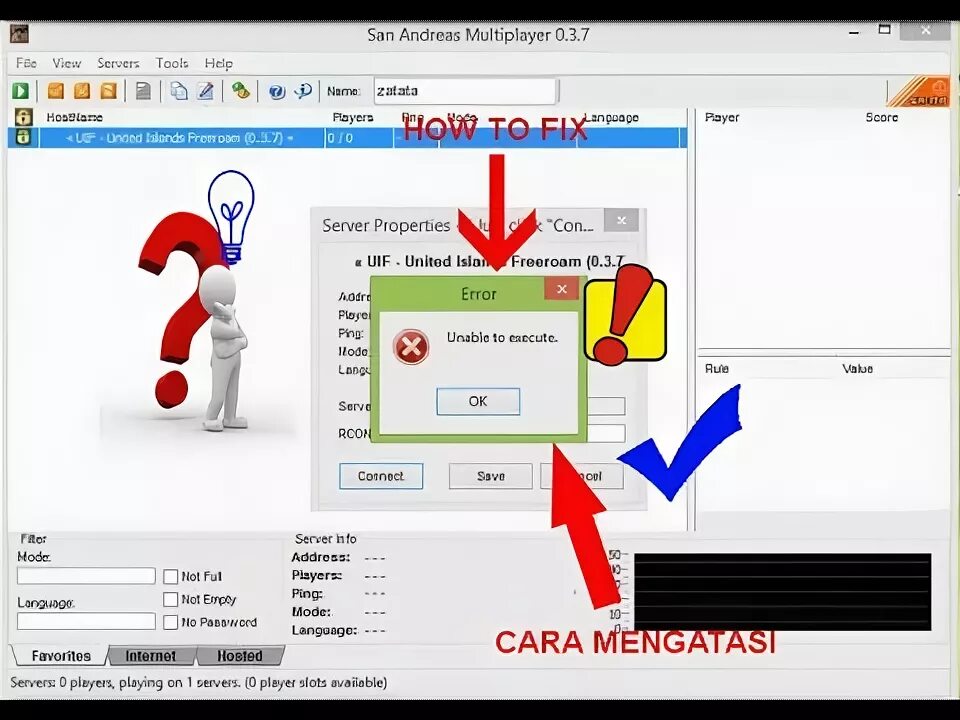The height and width of the screenshot is (720, 960).
Task: Enable the No Password filter checkbox
Action: 171,622
